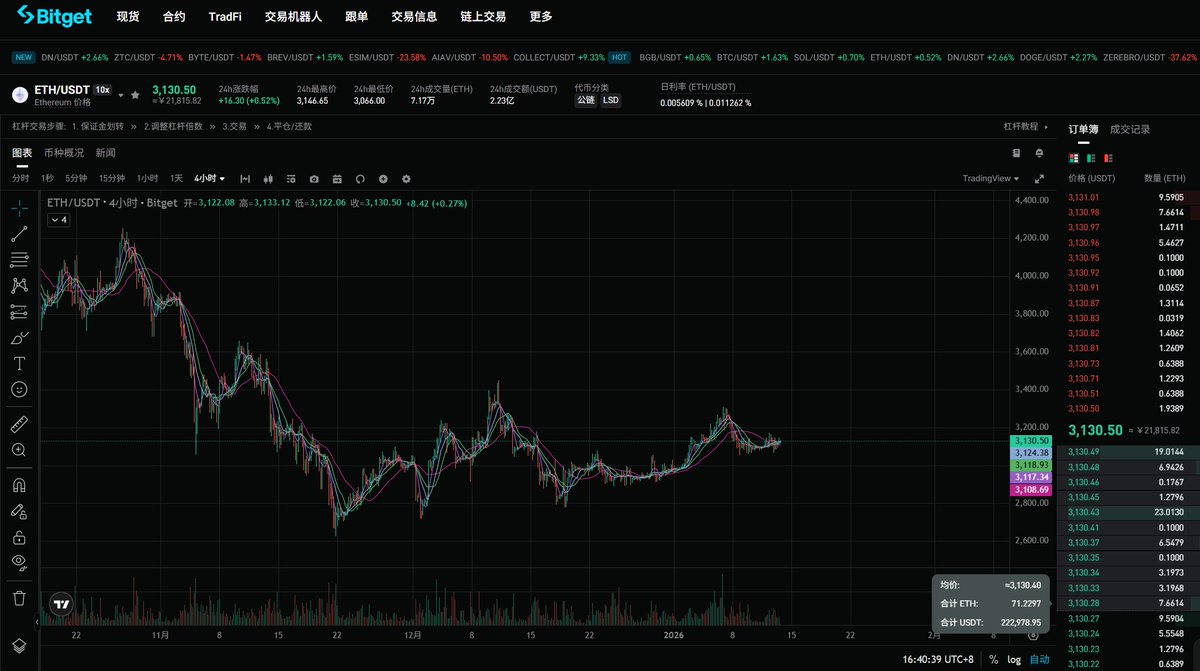Delete drawings with the trash icon
1200x671 pixels.
pos(19,598)
